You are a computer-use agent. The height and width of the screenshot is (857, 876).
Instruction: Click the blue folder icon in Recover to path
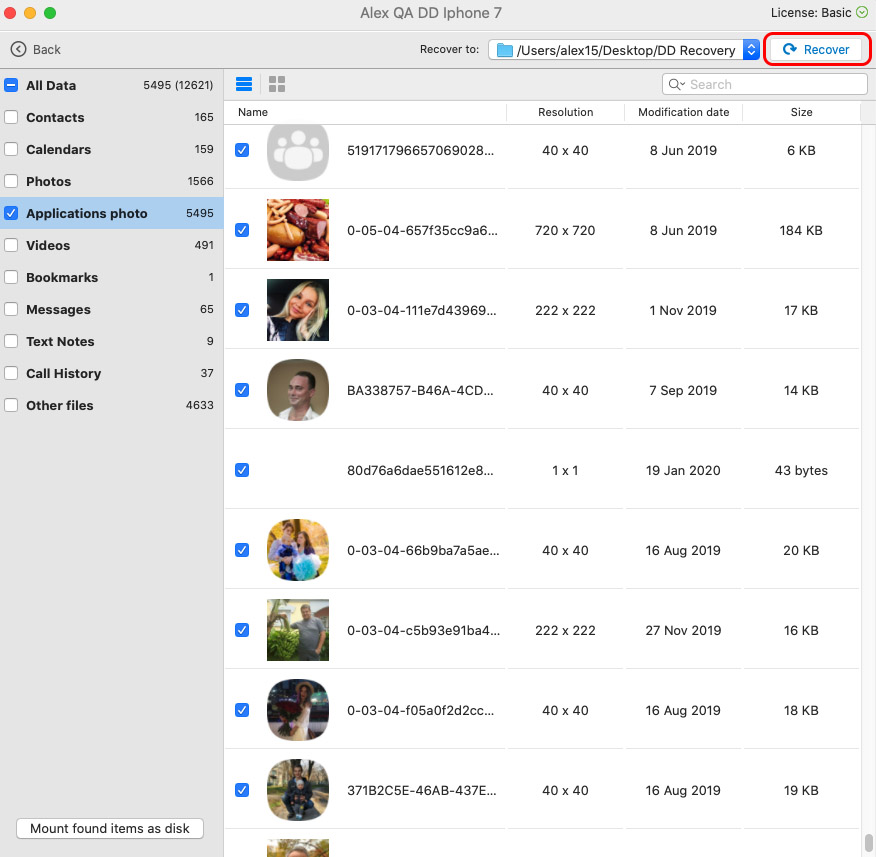pyautogui.click(x=504, y=50)
